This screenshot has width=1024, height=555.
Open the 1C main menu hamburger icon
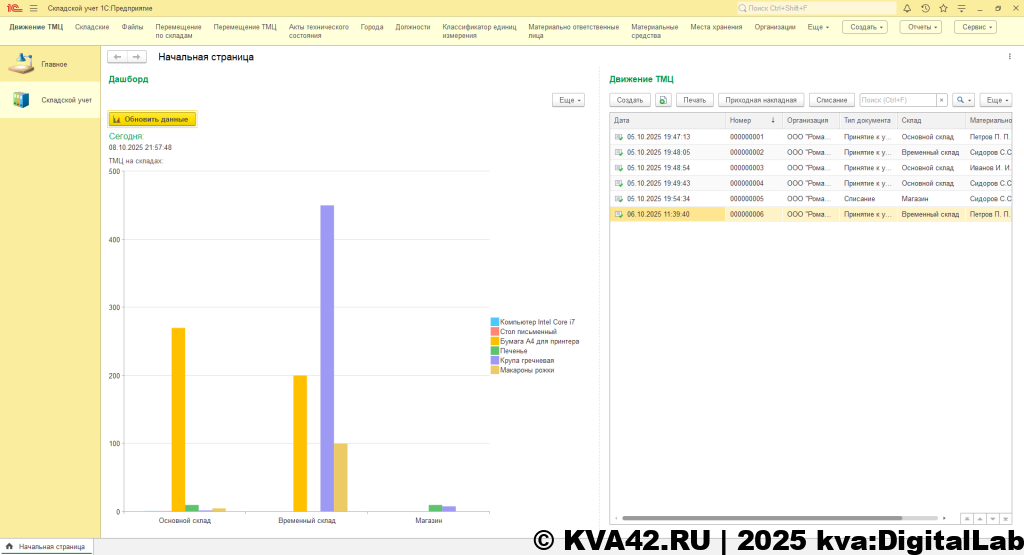961,8
